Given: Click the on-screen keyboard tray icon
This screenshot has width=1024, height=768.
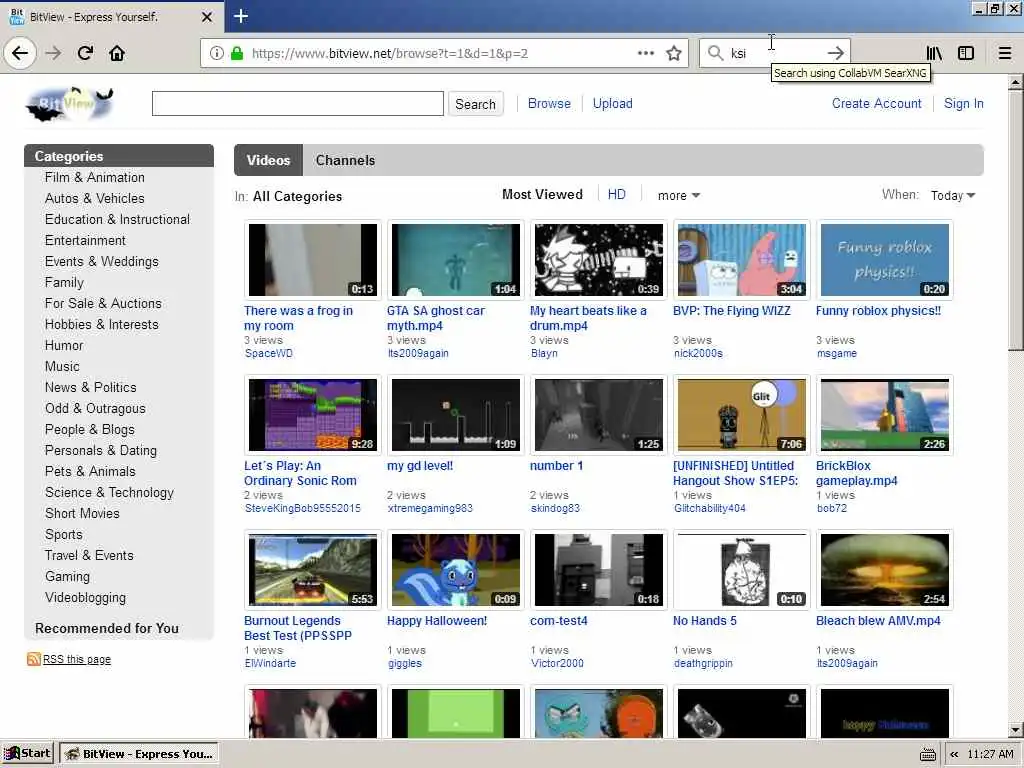Looking at the screenshot, I should pyautogui.click(x=928, y=754).
